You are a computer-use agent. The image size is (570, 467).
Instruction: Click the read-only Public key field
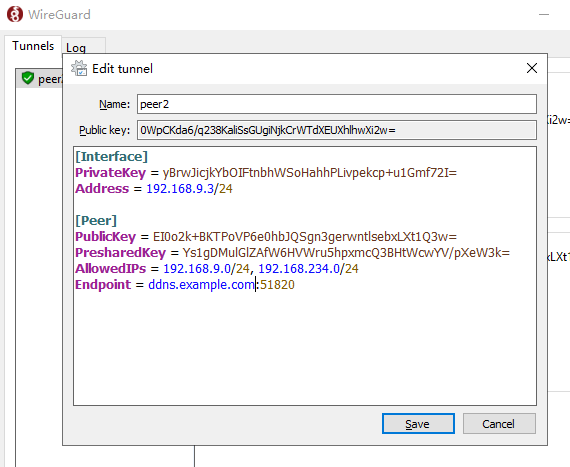point(337,130)
